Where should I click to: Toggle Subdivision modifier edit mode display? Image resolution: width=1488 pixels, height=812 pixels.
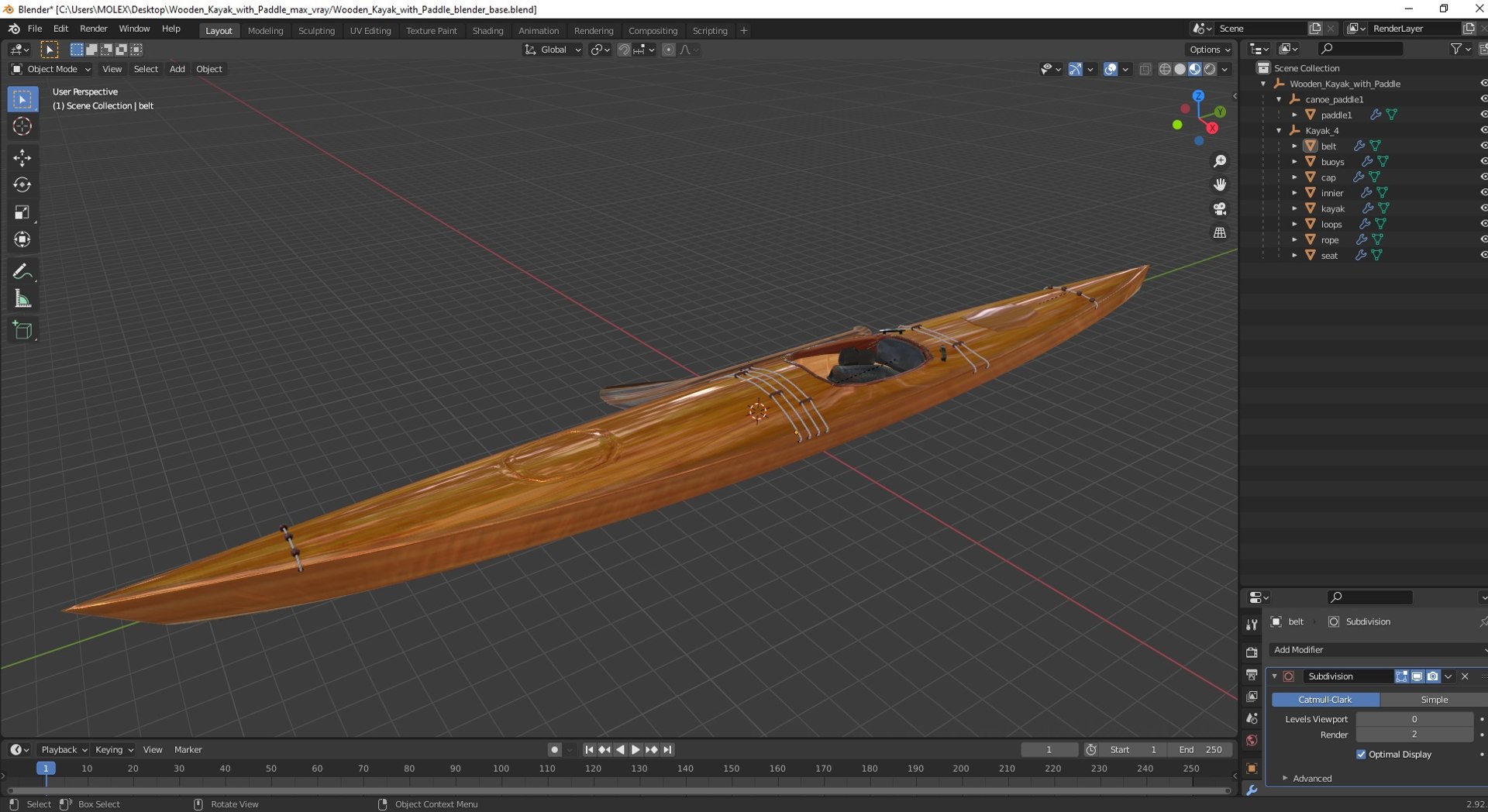(1401, 676)
